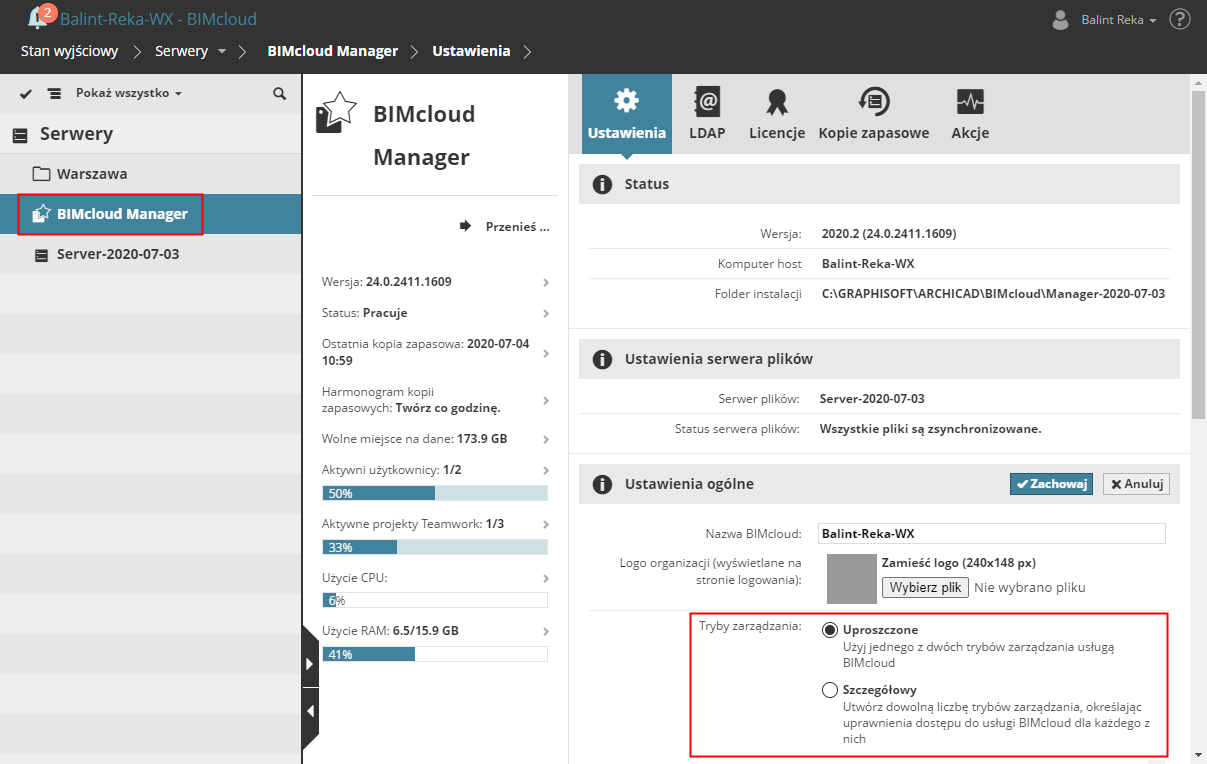Click info icon beside Ustawienia serwera plików

pos(602,360)
